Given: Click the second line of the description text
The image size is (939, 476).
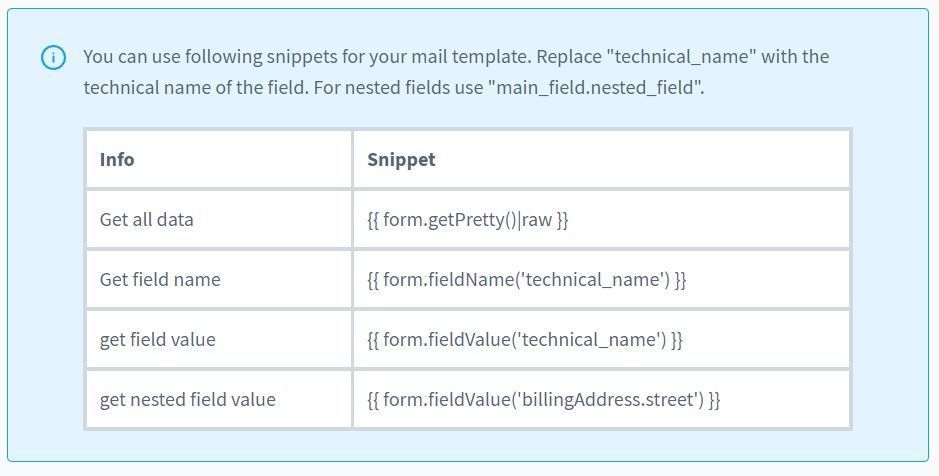Looking at the screenshot, I should click(x=394, y=87).
